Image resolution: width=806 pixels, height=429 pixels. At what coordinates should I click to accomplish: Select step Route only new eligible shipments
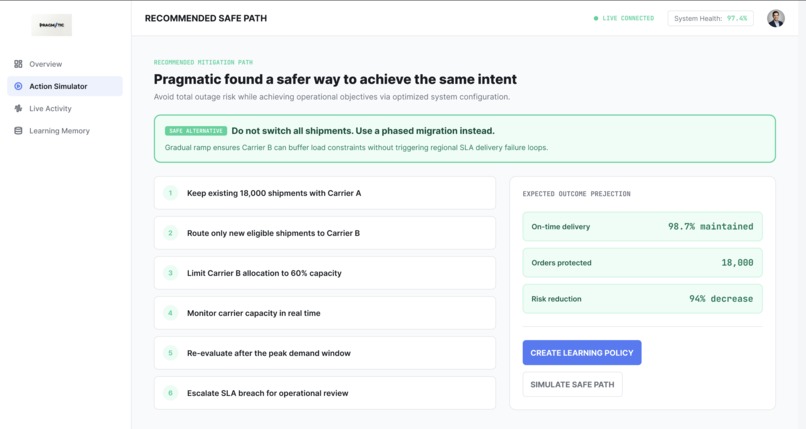click(x=325, y=233)
